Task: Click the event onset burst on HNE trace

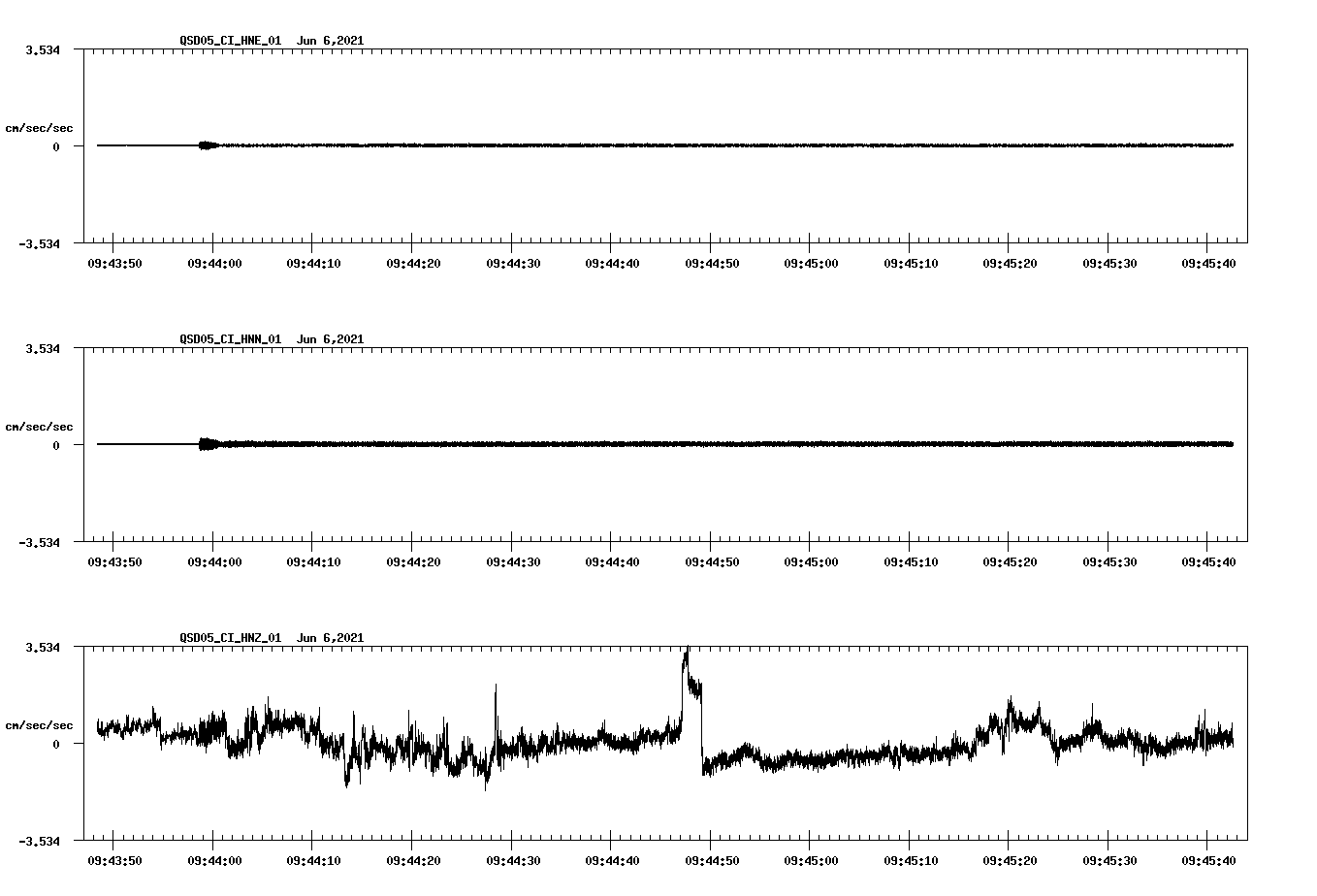Action: coord(209,145)
